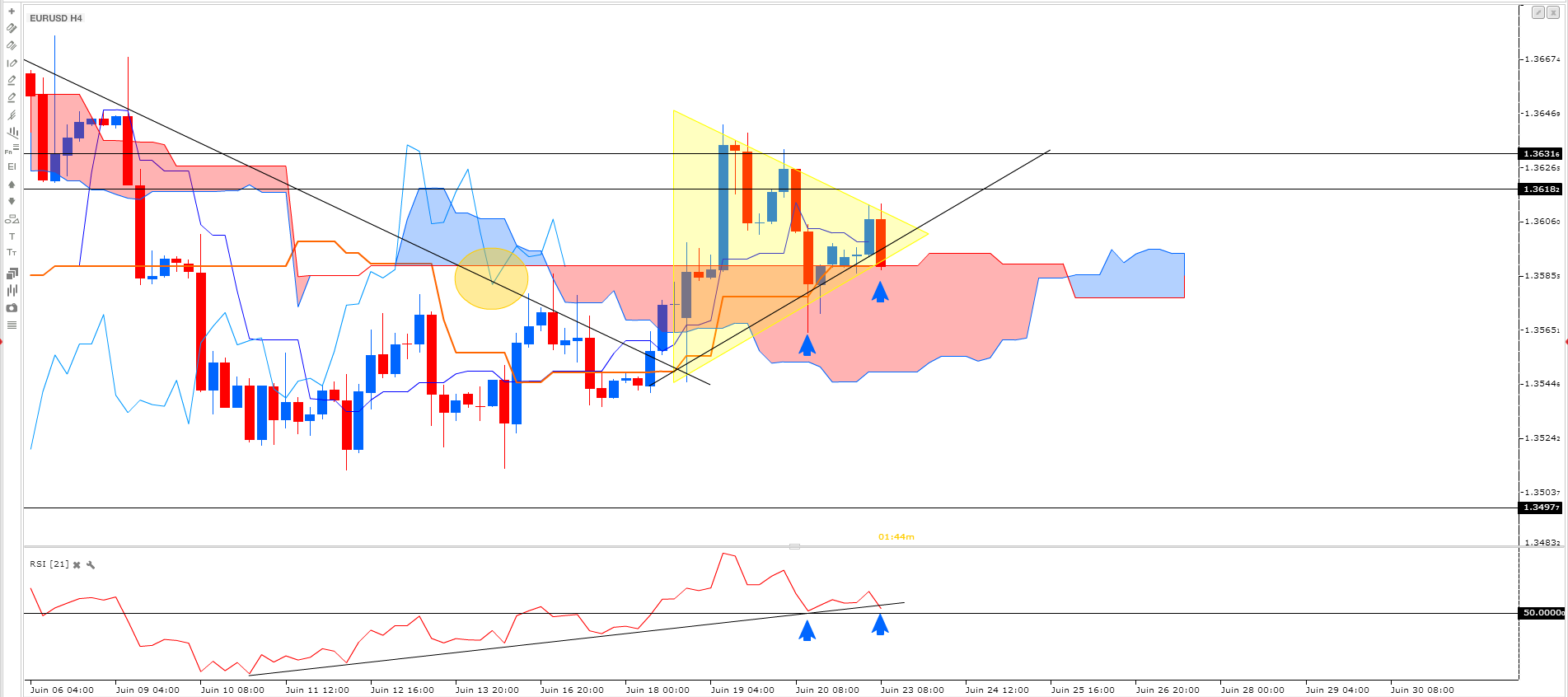1568x697 pixels.
Task: Select the vertical line drawing tool
Action: 12,63
